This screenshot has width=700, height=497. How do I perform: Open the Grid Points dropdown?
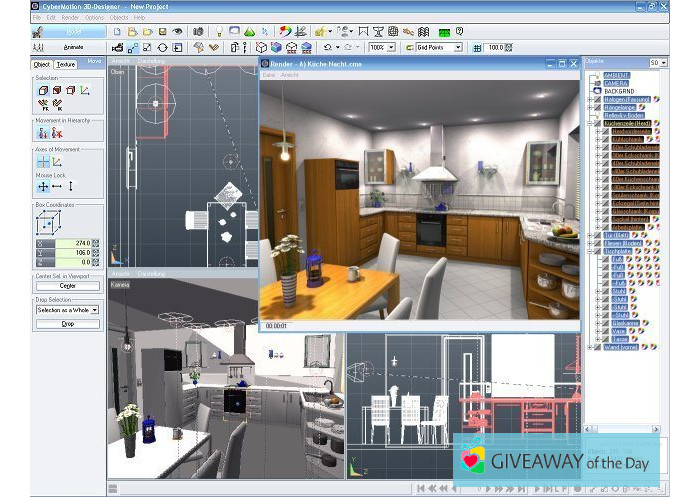click(458, 47)
